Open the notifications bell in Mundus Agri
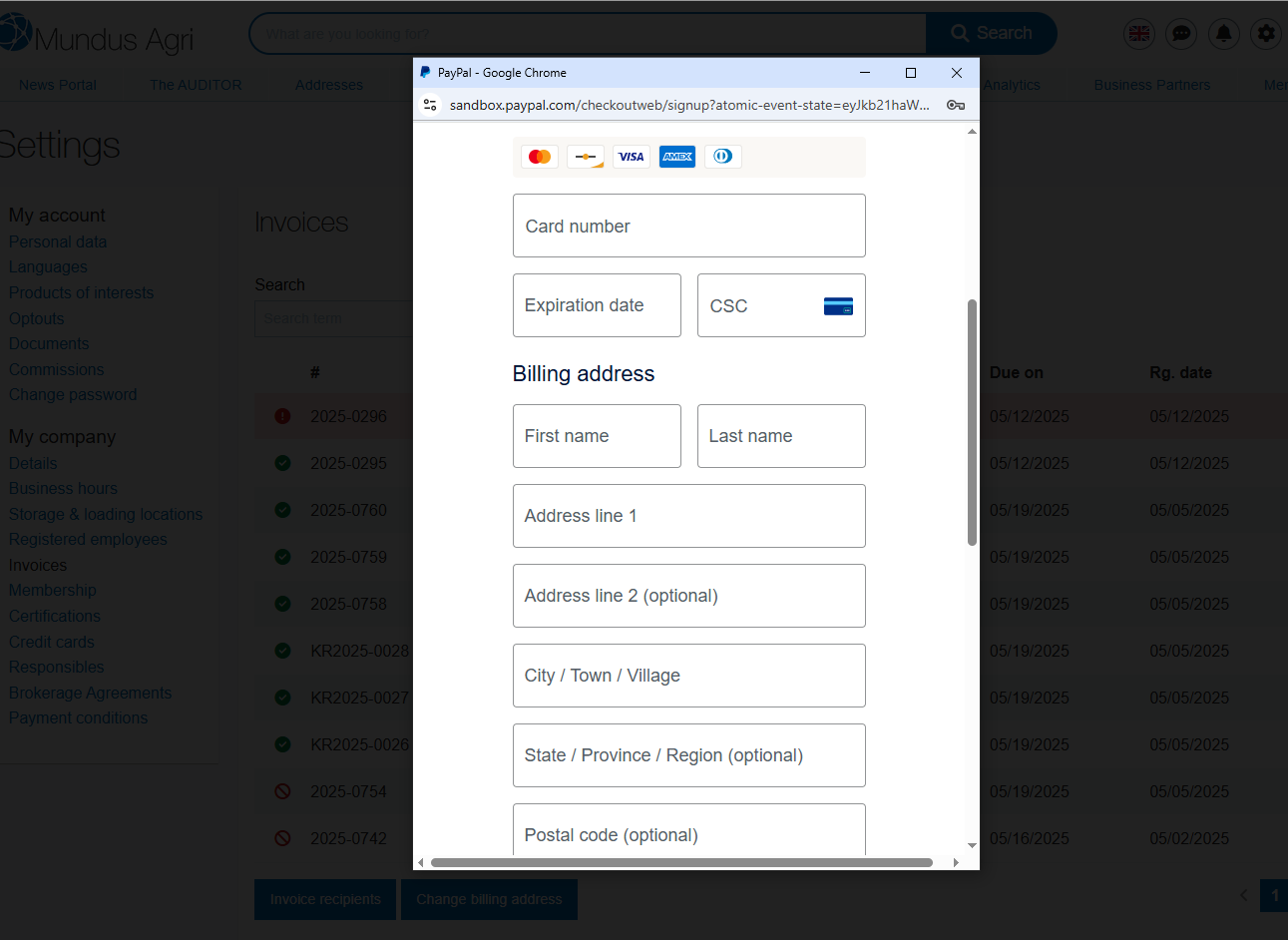1288x940 pixels. (1224, 34)
